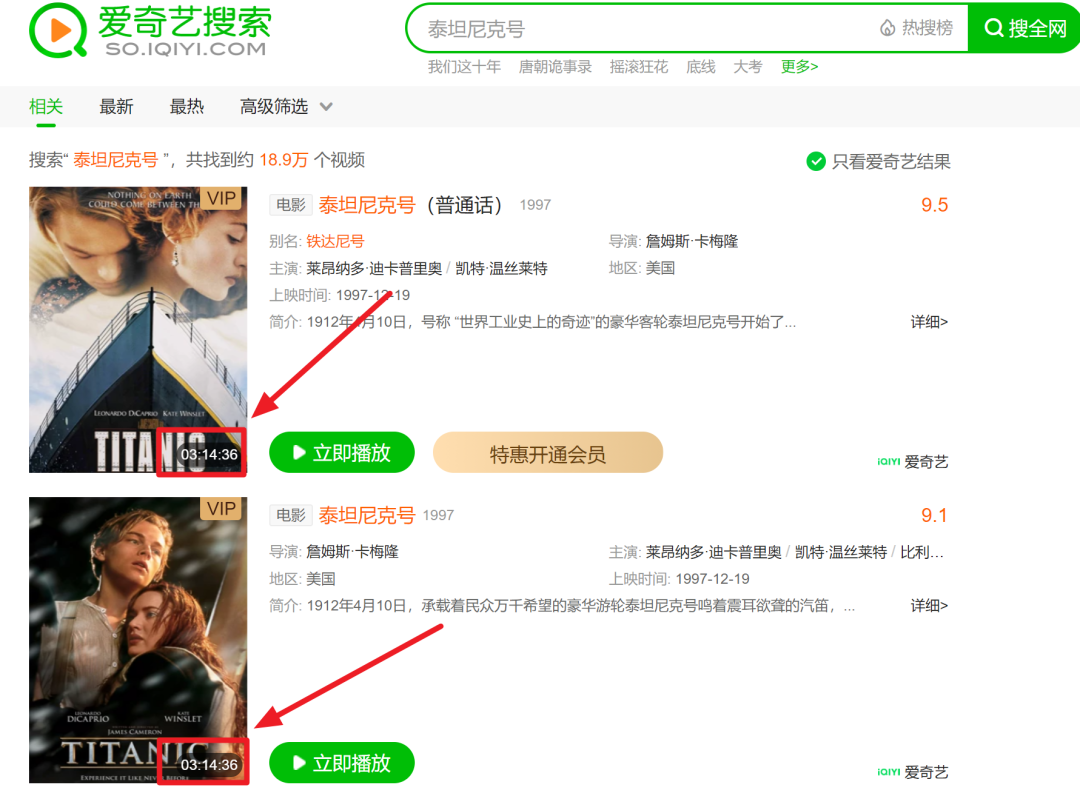Click the magnifier search-all-web button
The height and width of the screenshot is (799, 1080).
coord(1025,28)
